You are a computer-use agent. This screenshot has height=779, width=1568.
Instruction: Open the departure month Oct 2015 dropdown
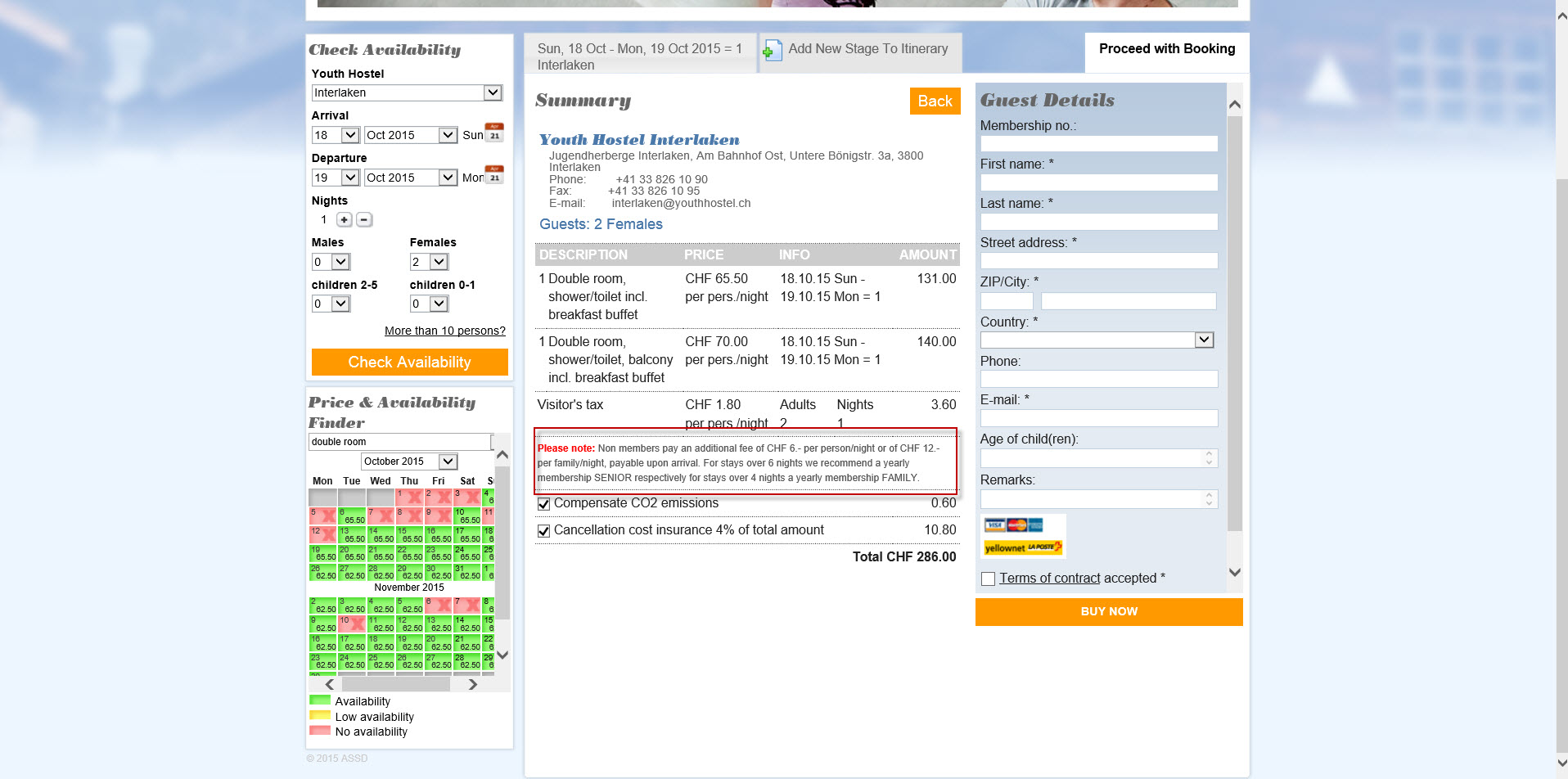click(411, 178)
